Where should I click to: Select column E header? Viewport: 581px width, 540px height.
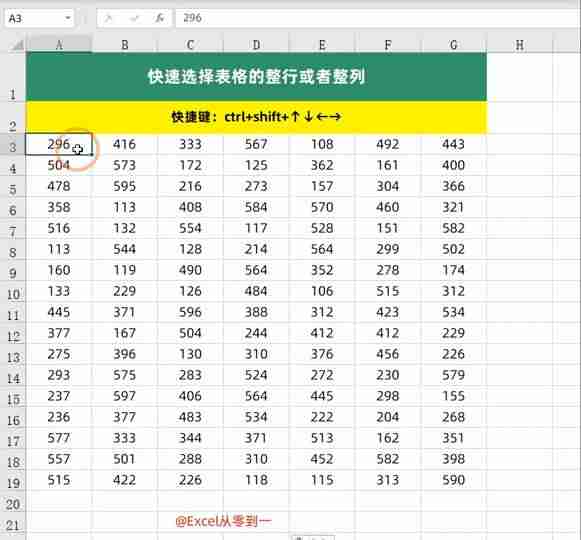tap(322, 45)
